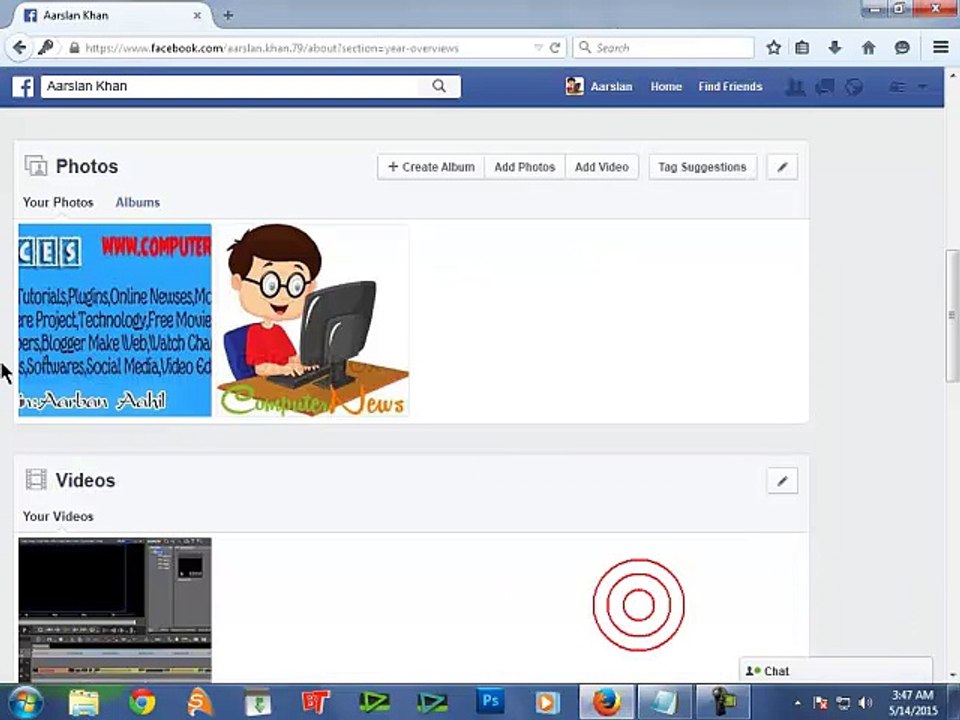The width and height of the screenshot is (960, 720).
Task: Open Firefox chat bubble icon
Action: pyautogui.click(x=902, y=48)
